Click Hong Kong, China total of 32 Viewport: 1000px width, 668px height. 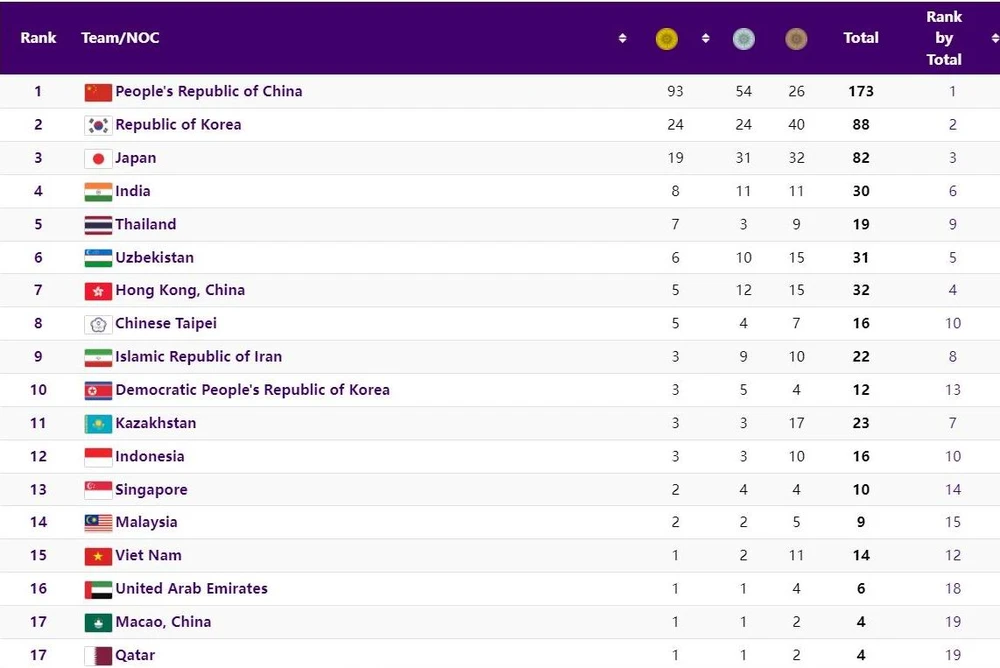[x=860, y=290]
